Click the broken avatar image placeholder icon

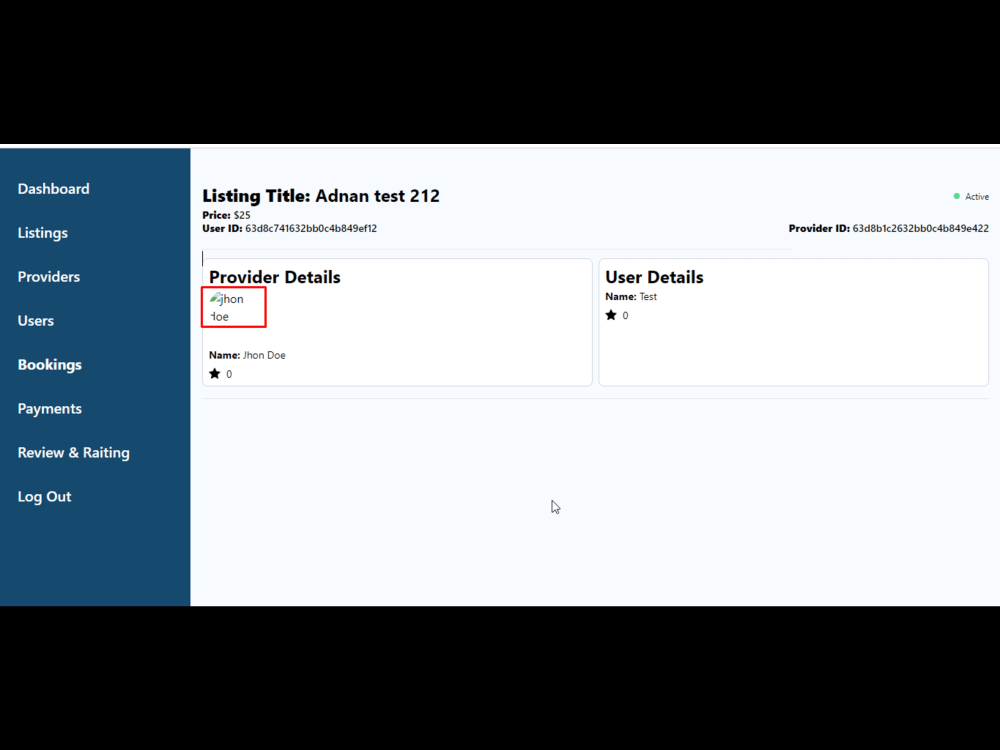click(218, 297)
